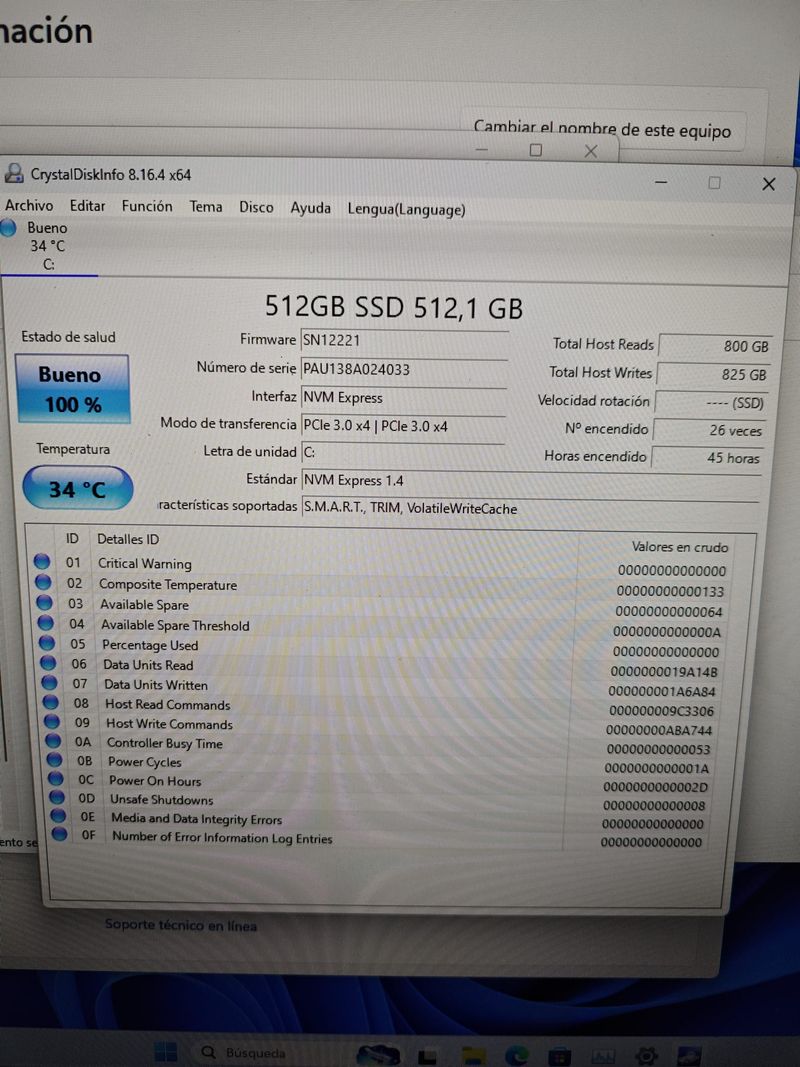Click 'Cambiar el nombre de este equipo' in Settings window

603,129
